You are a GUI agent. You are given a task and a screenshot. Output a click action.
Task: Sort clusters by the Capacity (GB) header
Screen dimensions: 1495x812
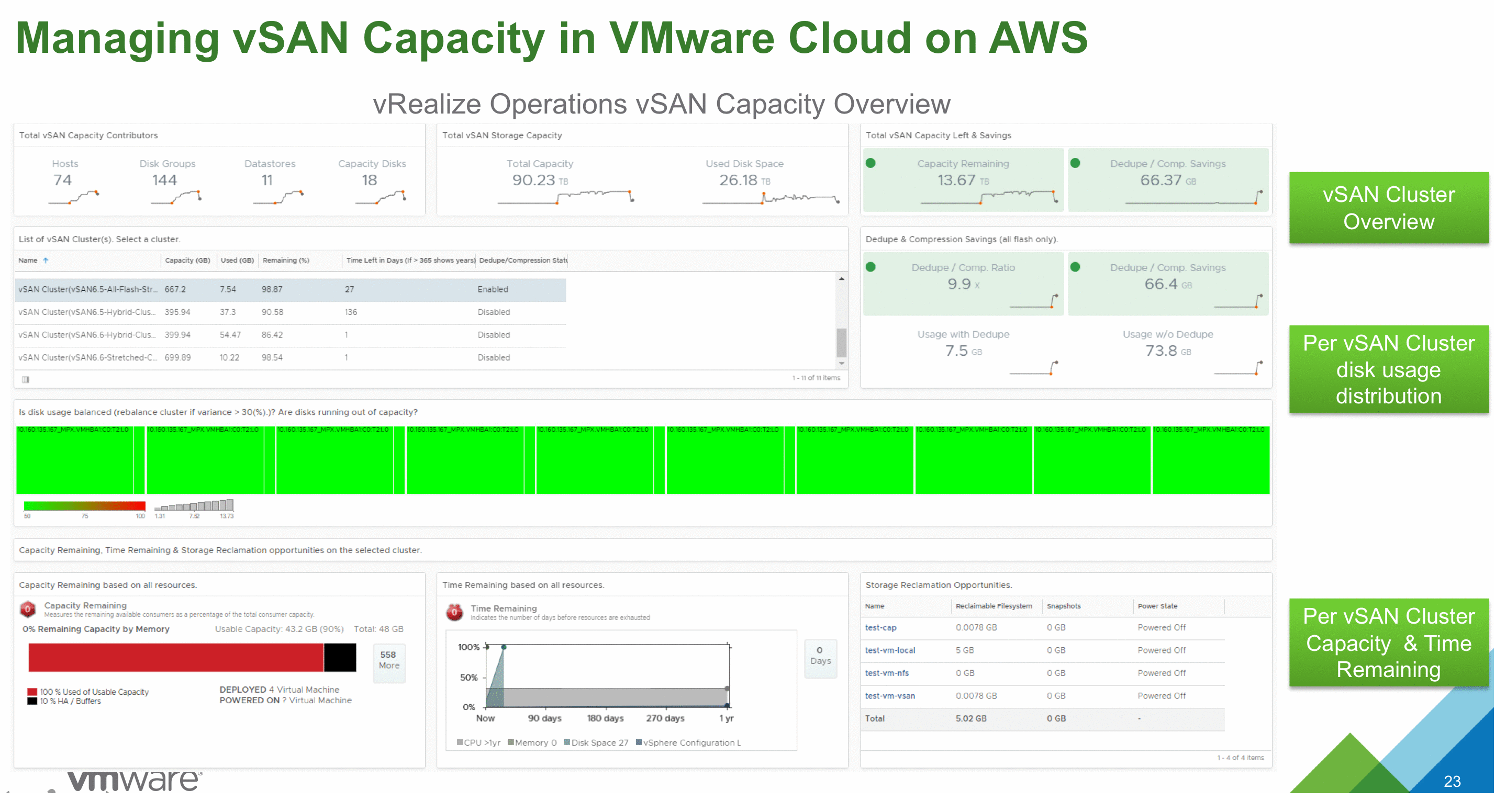coord(187,260)
